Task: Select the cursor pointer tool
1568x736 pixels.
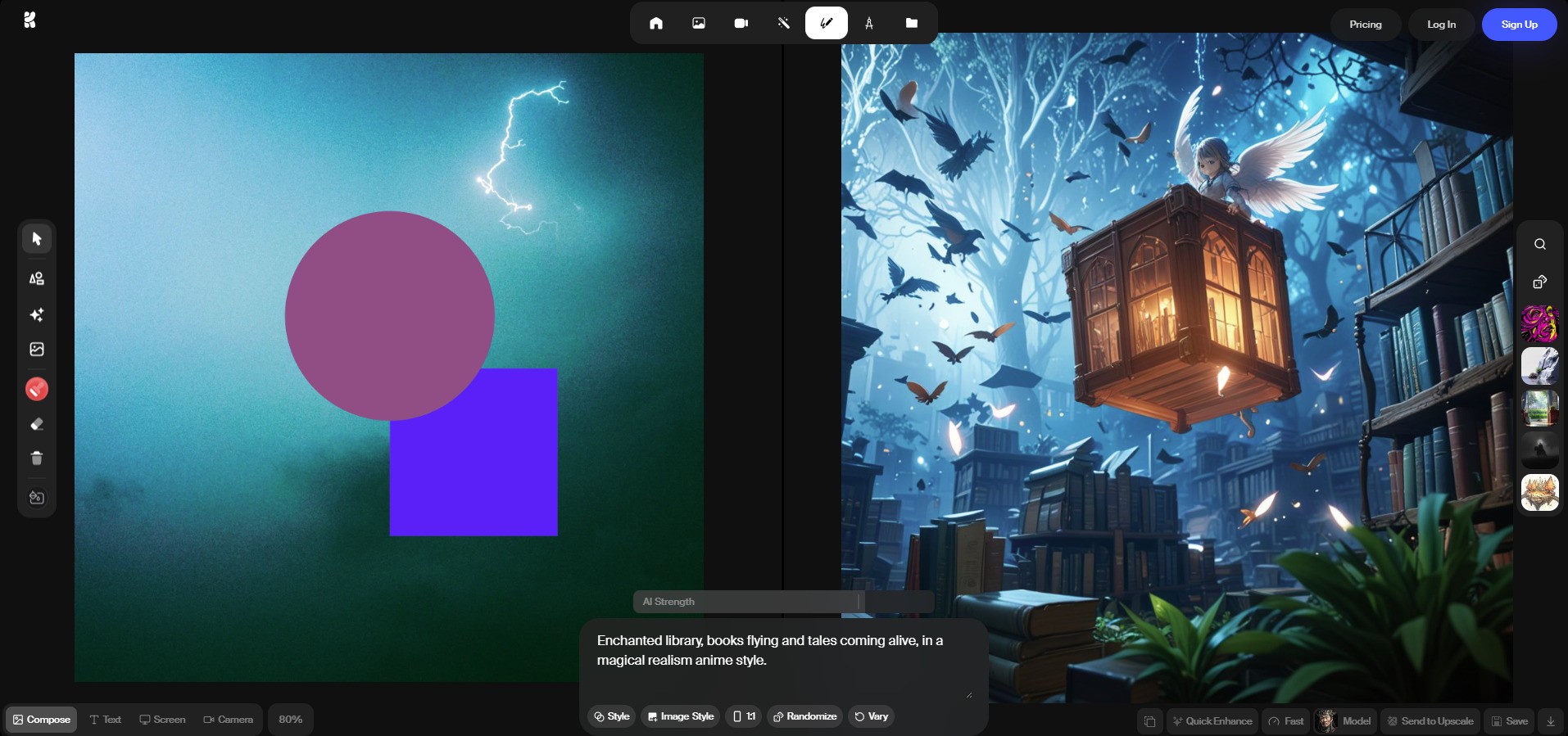Action: tap(37, 239)
